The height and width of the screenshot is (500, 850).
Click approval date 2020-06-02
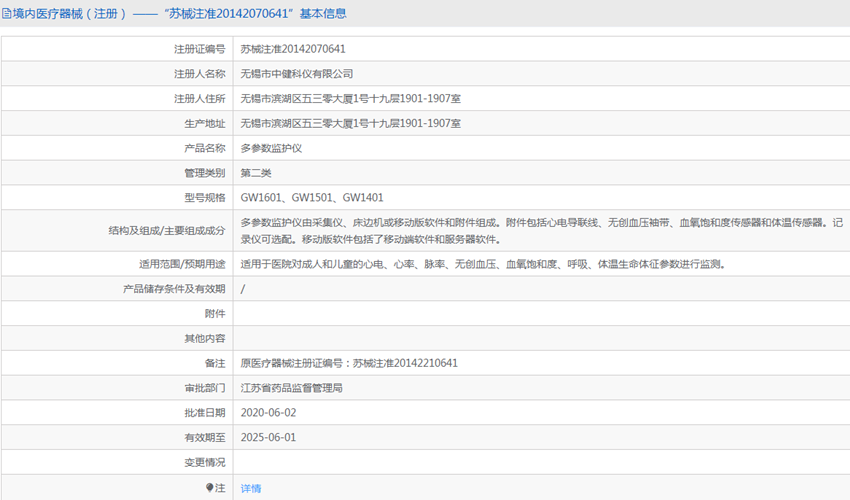(268, 412)
